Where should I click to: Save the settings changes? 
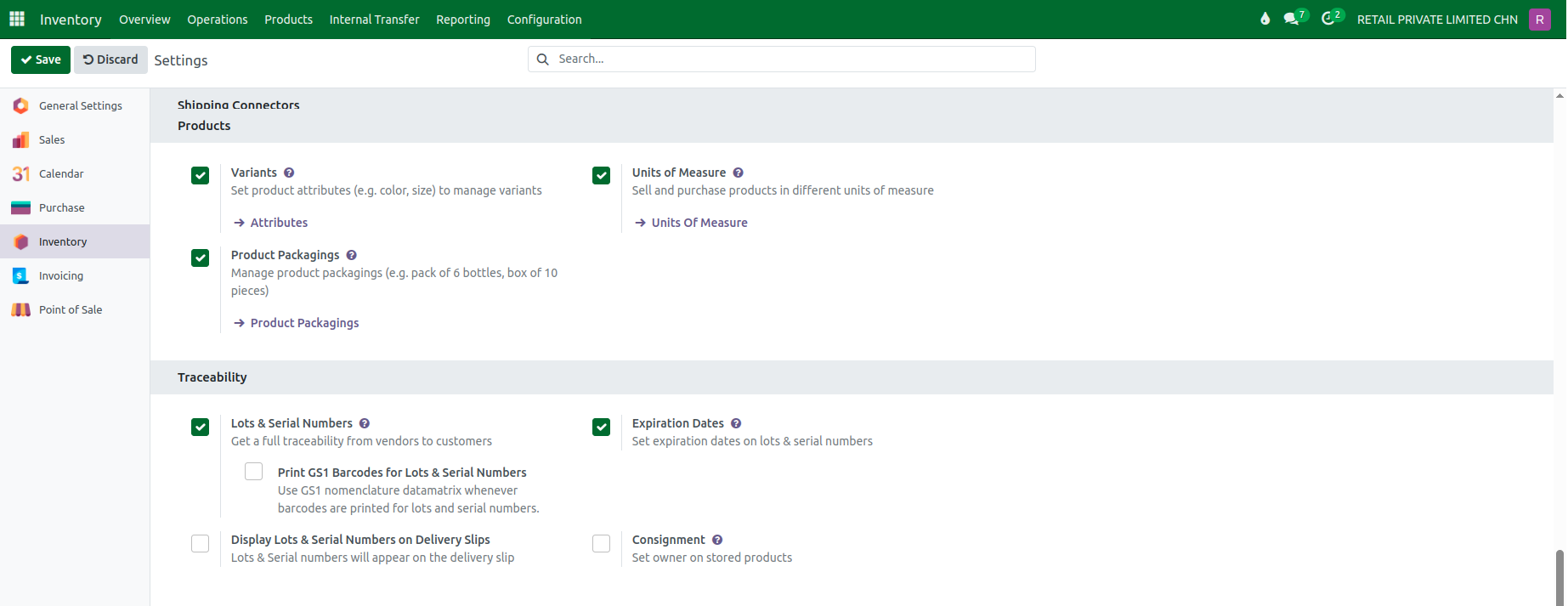[x=41, y=59]
